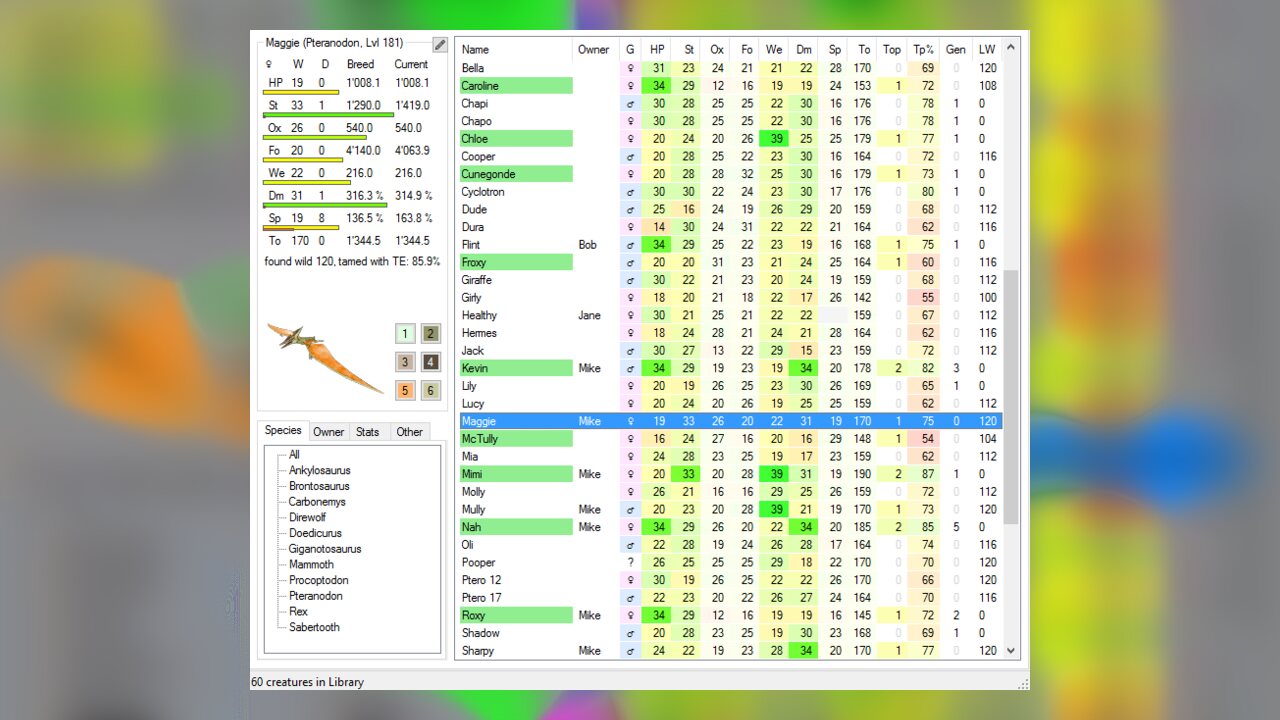The width and height of the screenshot is (1280, 720).
Task: Click the gender symbol in Pooper row
Action: (x=630, y=562)
